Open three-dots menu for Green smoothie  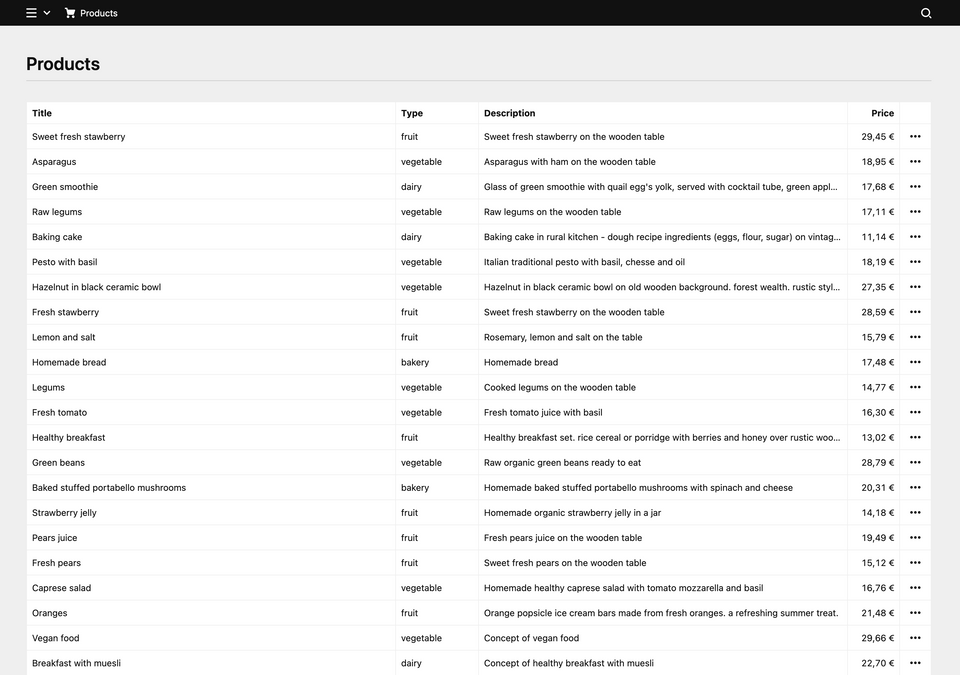click(915, 187)
